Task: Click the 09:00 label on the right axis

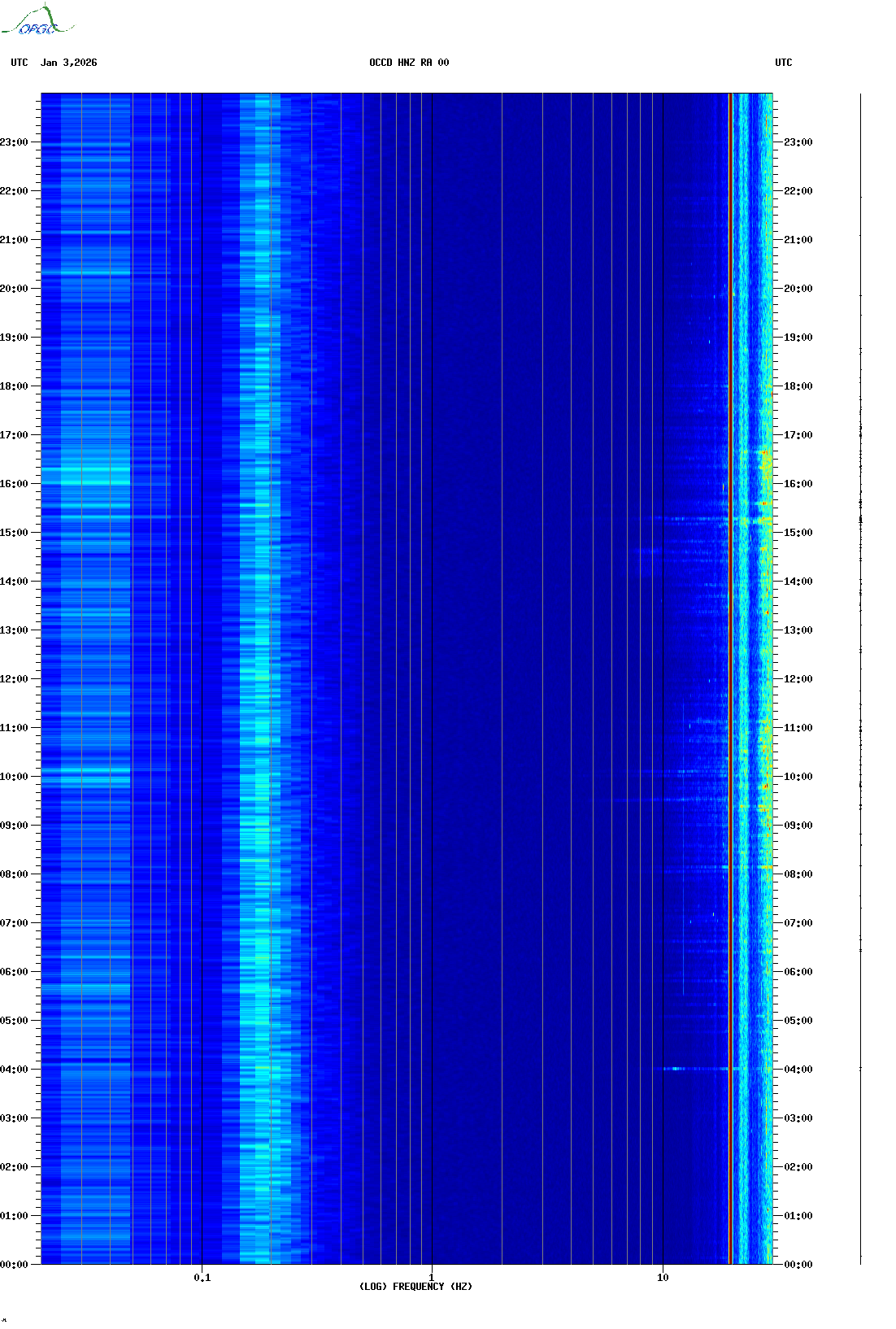Action: pos(798,826)
